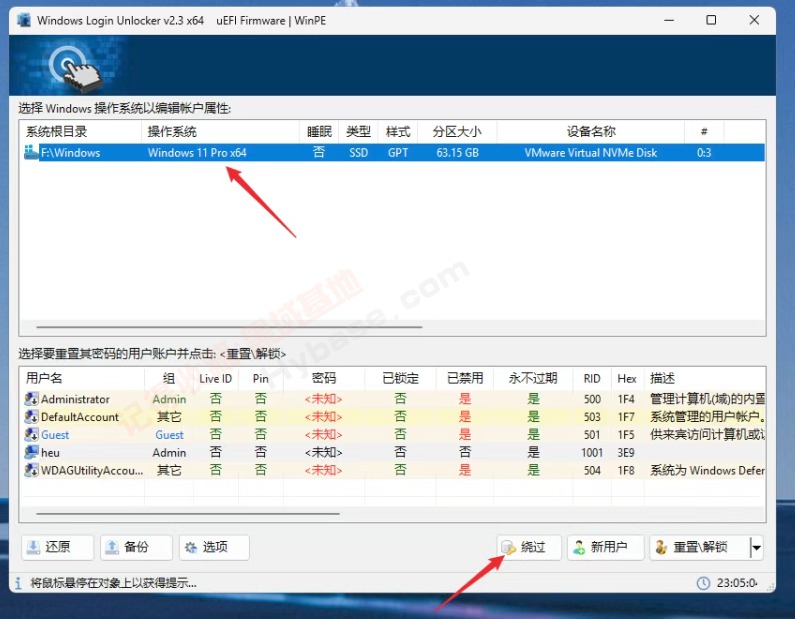Open the dropdown arrow beside 重置\解锁
Screen dimensions: 795x619
(756, 548)
